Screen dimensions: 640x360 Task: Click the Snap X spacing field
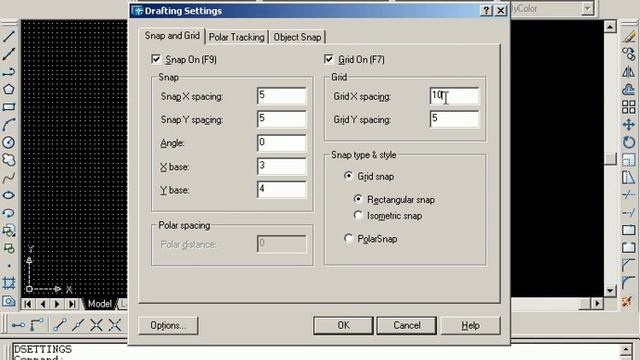point(282,96)
